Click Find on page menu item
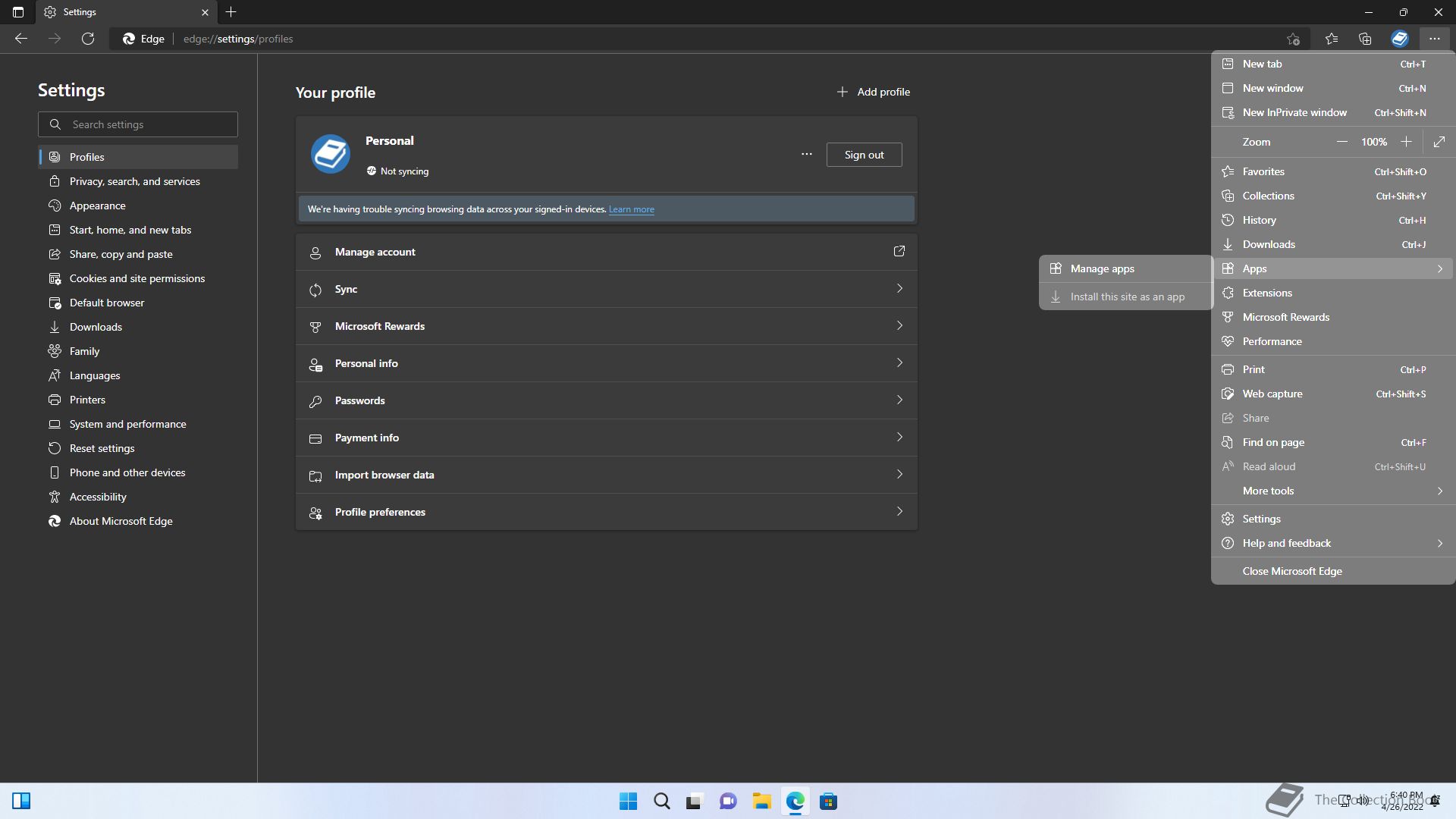This screenshot has height=819, width=1456. point(1332,442)
